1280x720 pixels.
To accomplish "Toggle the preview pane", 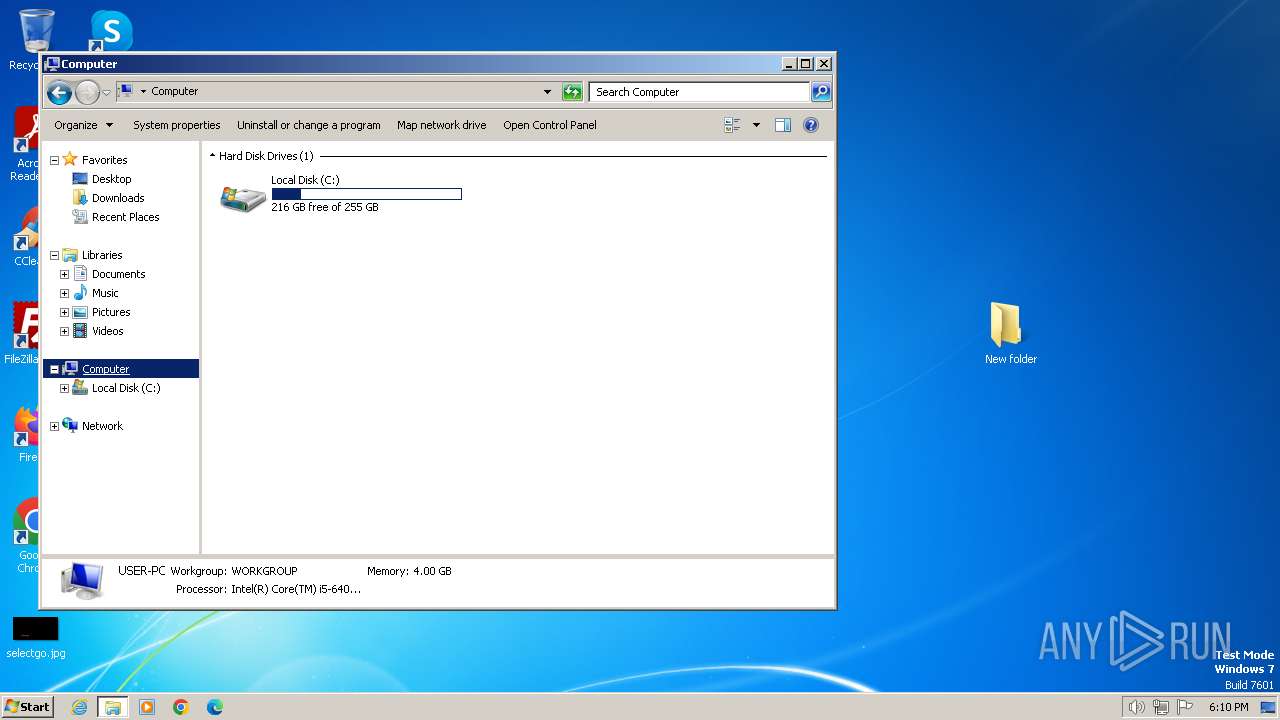I will [783, 125].
